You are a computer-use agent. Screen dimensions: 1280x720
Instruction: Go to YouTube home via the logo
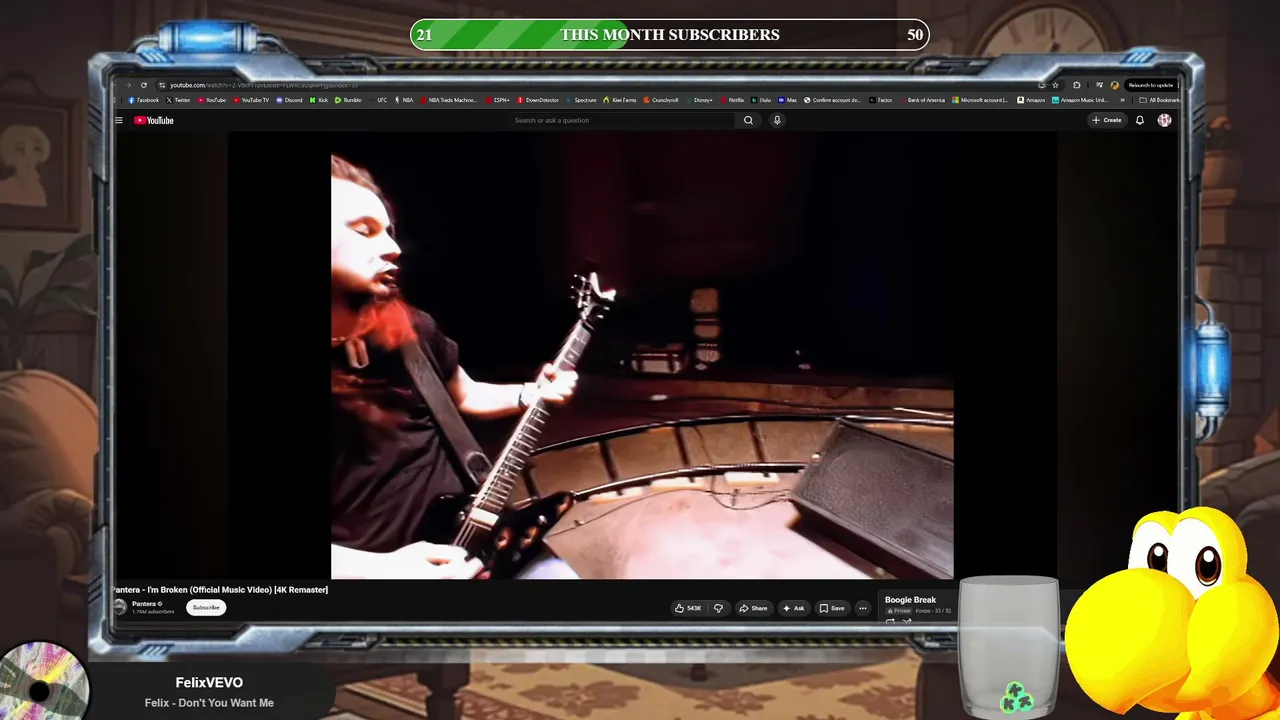coord(154,120)
